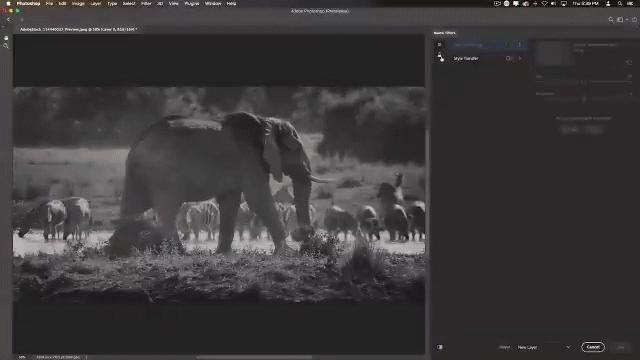The height and width of the screenshot is (360, 640).
Task: Select the Zoom tool in left toolbar
Action: point(6,46)
